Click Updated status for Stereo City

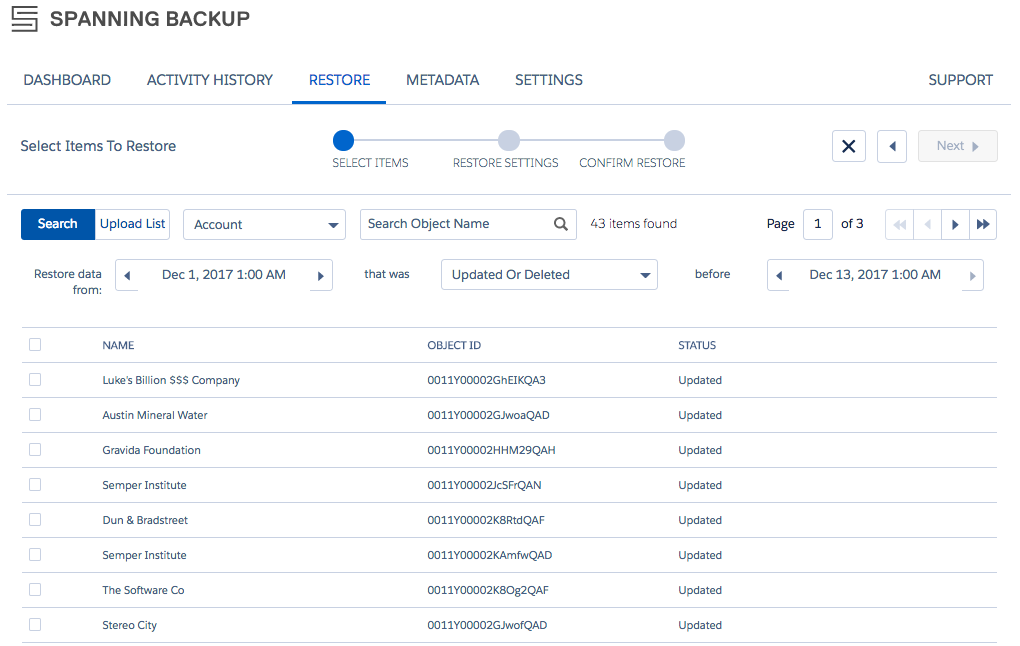[x=700, y=625]
